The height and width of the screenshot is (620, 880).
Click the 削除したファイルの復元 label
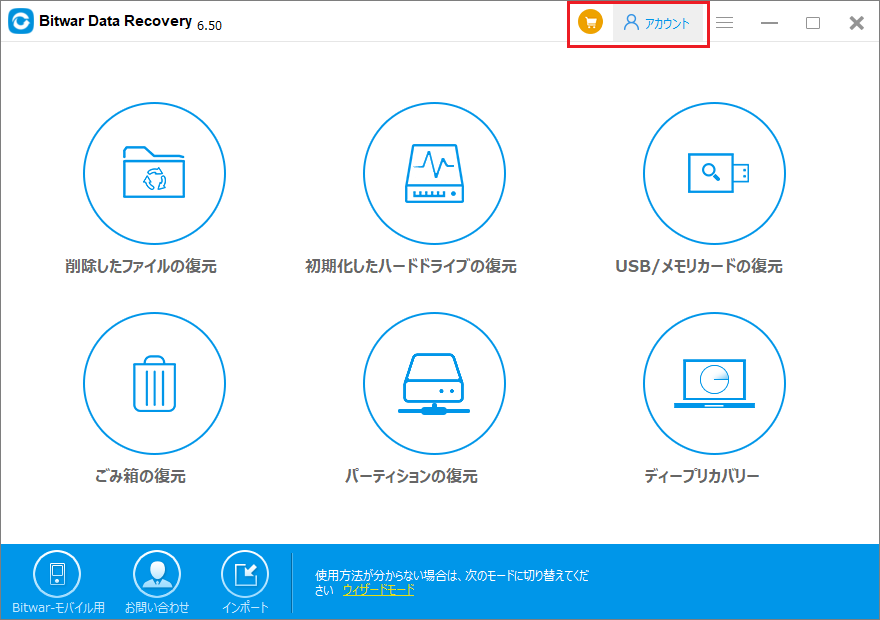(x=141, y=267)
